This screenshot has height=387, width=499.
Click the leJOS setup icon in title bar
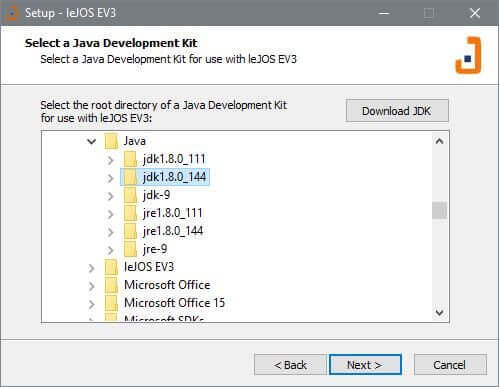click(11, 13)
